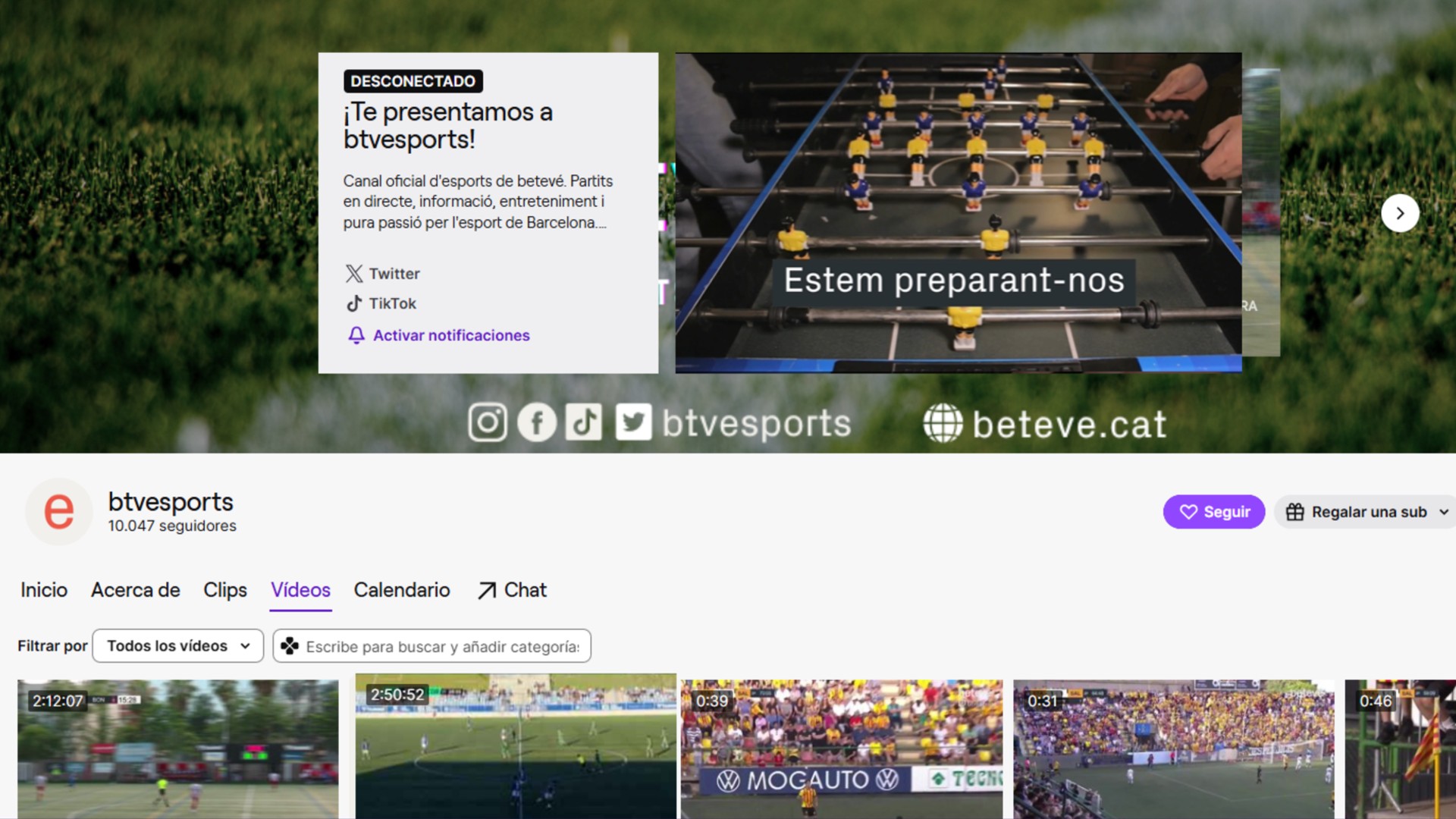Image resolution: width=1456 pixels, height=819 pixels.
Task: Click Activar notificaciones bell link
Action: [438, 335]
